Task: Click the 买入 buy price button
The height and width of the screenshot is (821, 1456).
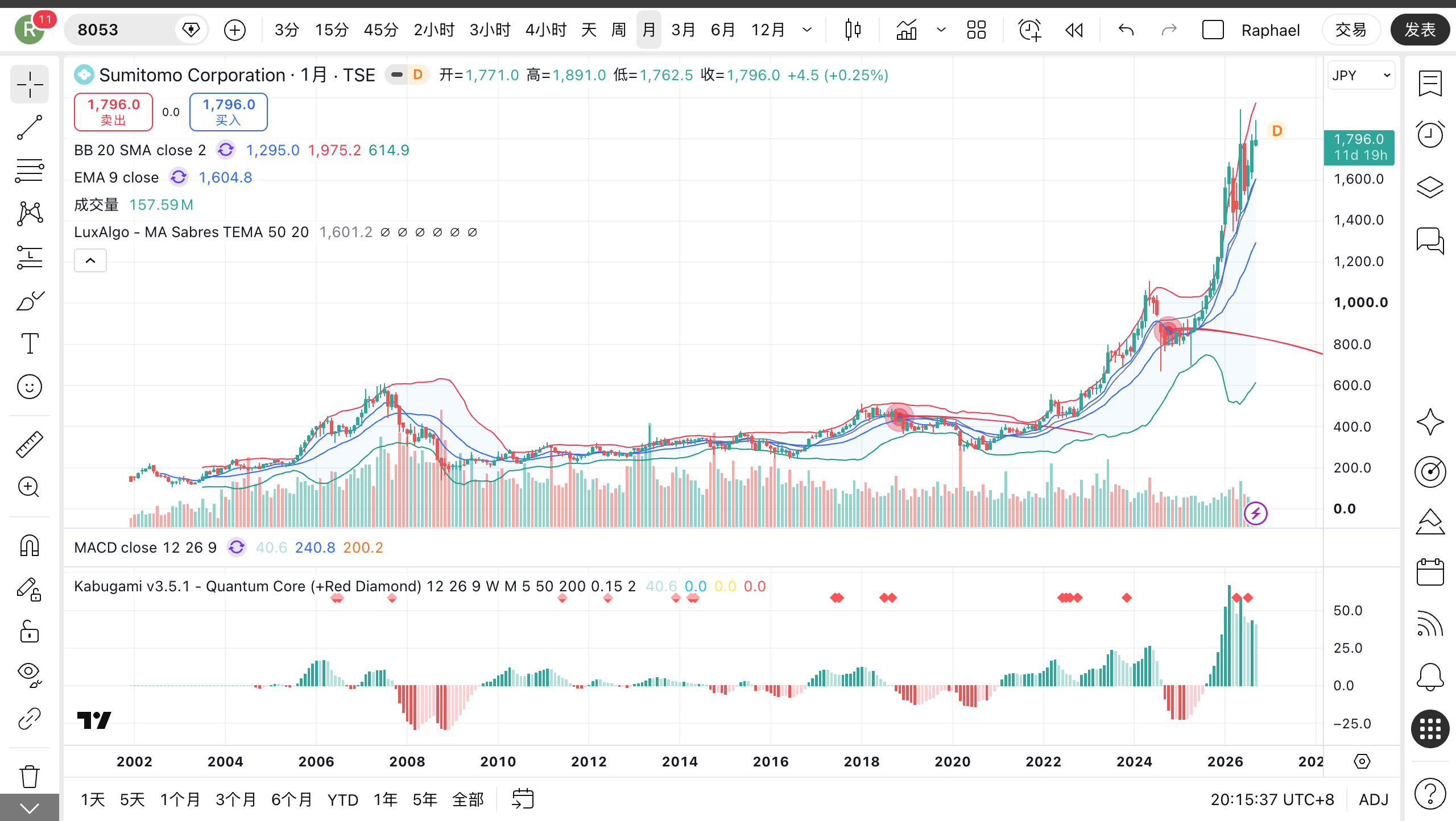Action: [229, 112]
